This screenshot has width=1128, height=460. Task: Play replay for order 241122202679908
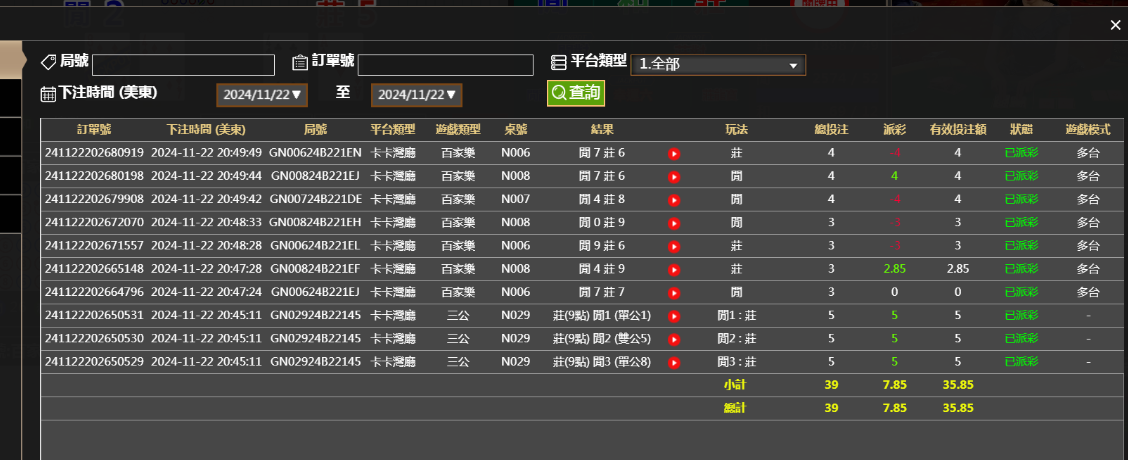[x=674, y=200]
